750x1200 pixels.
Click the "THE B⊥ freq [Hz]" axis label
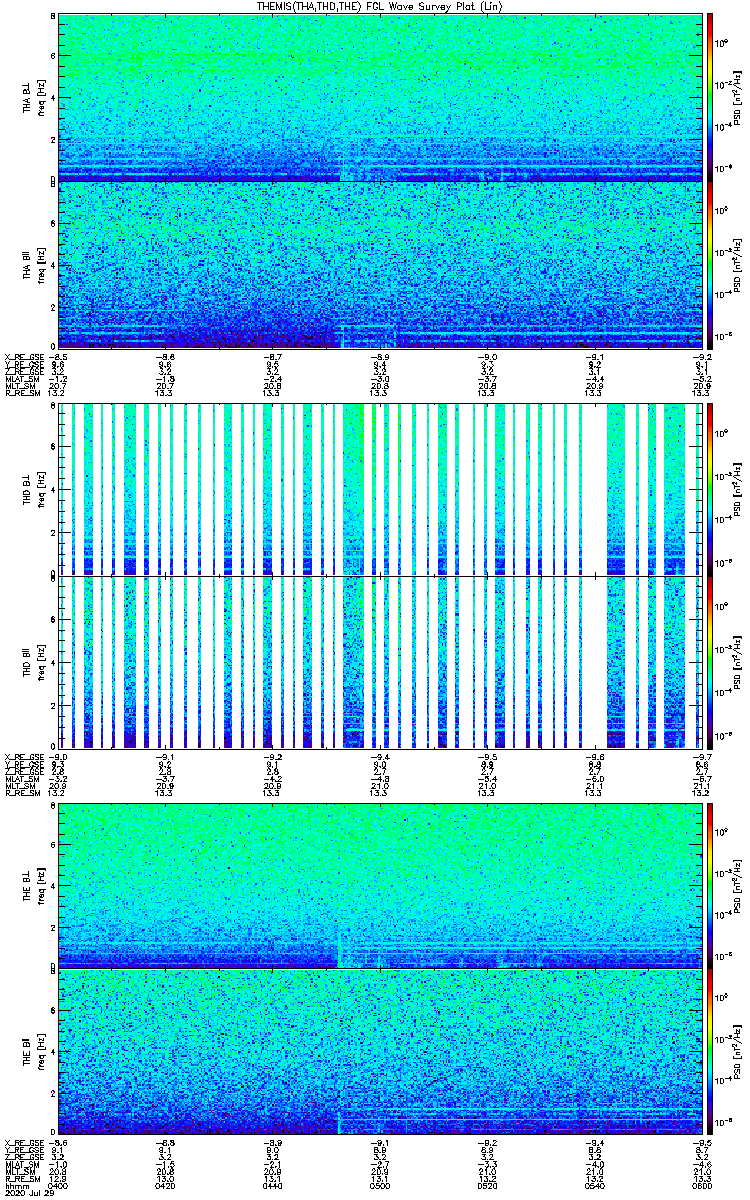pos(33,884)
